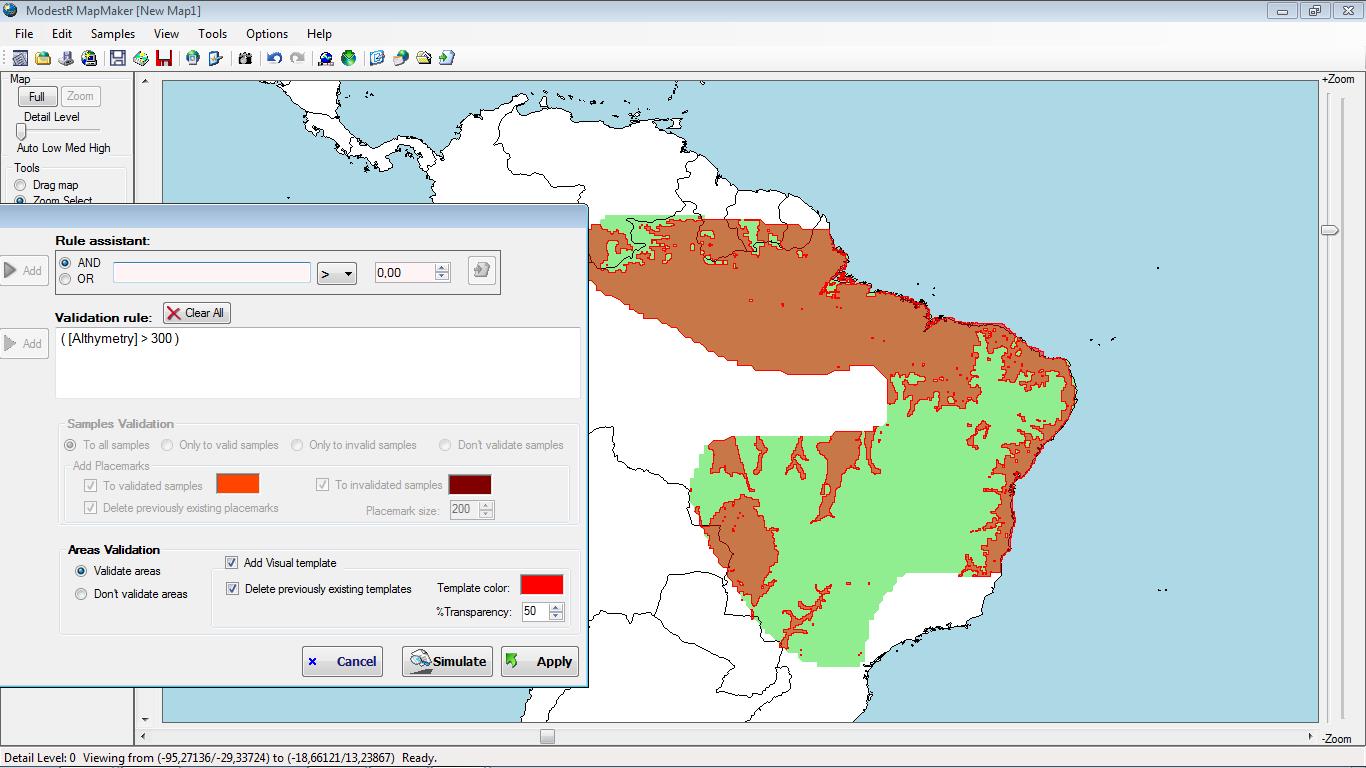Select the AND rule operator
Viewport: 1366px width, 768px height.
pos(65,263)
